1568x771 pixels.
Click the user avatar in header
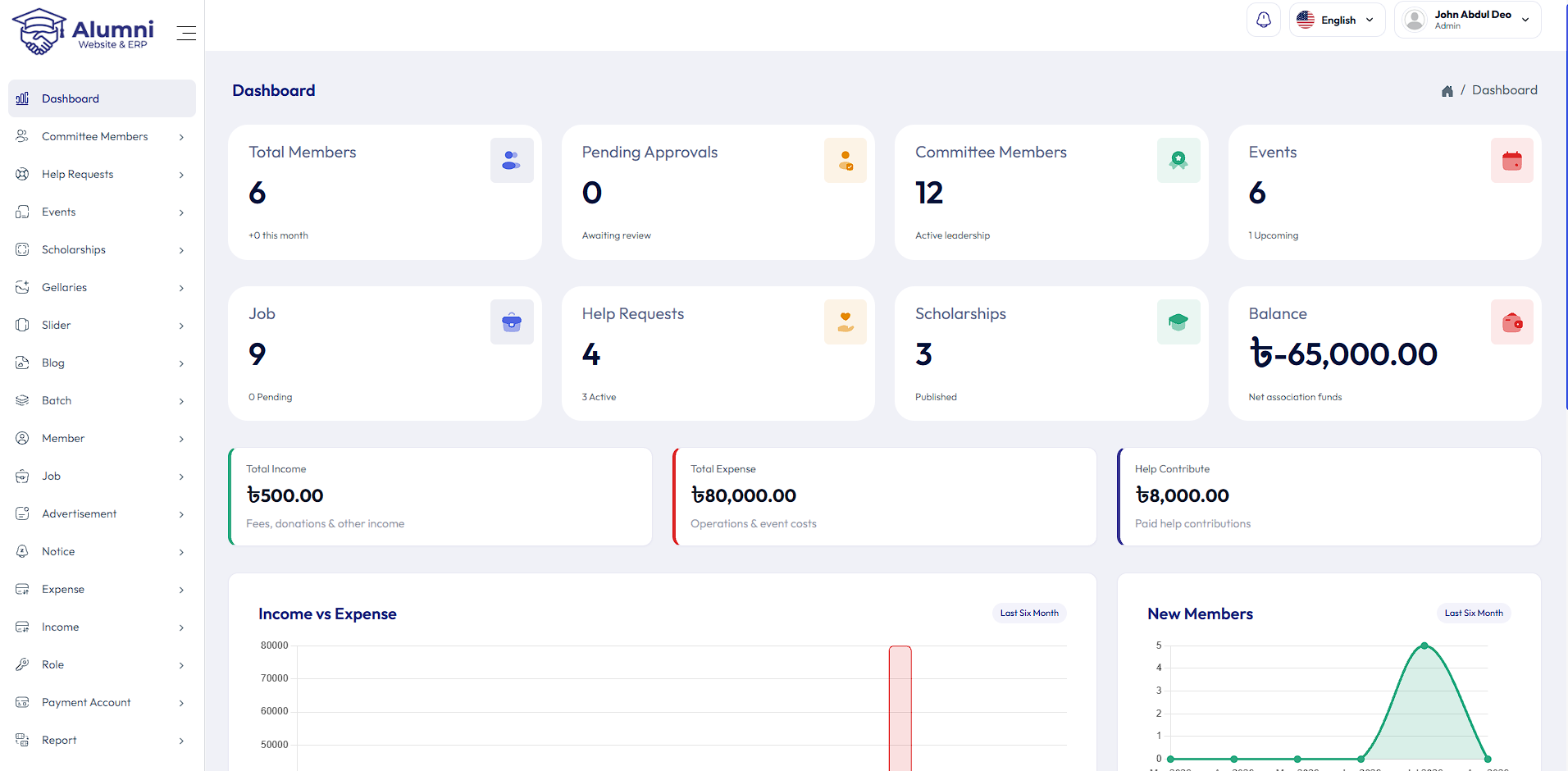click(x=1415, y=20)
